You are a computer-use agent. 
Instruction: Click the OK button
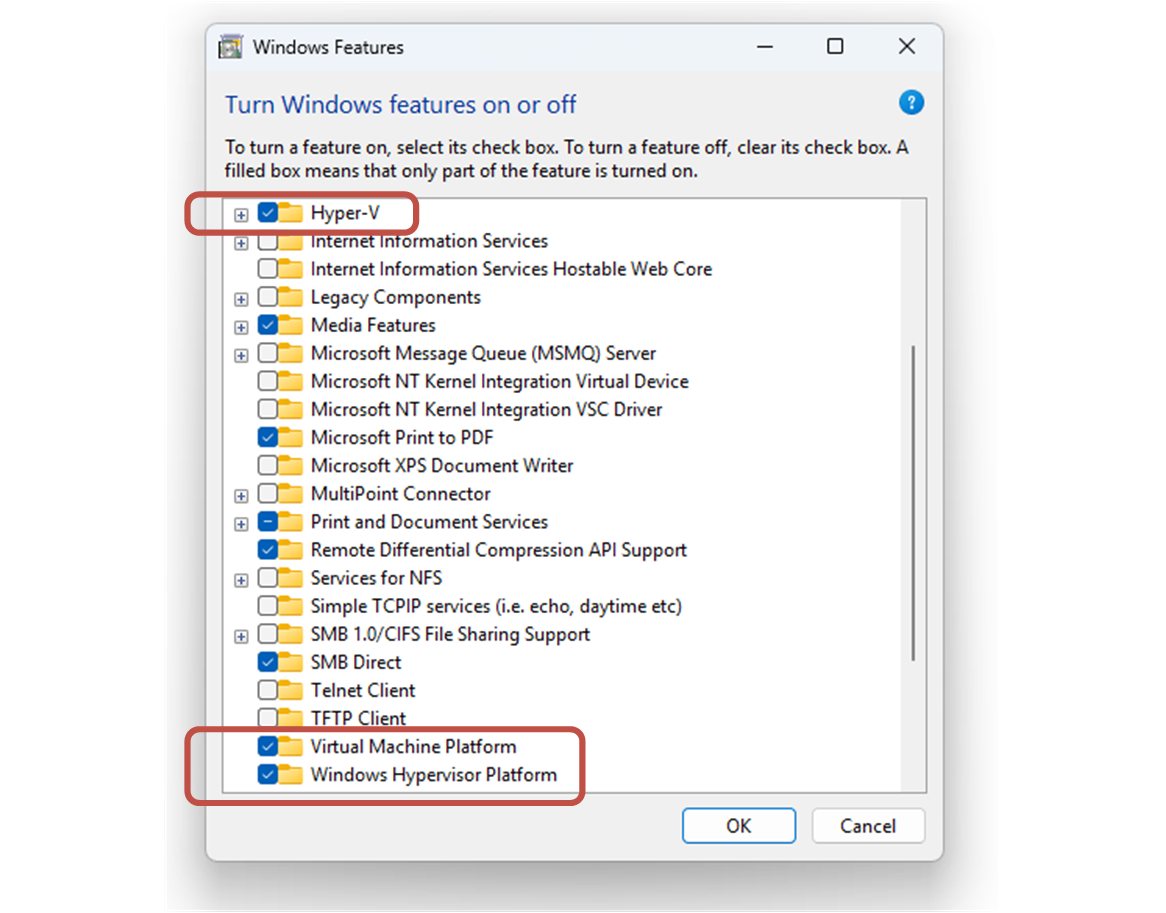pyautogui.click(x=738, y=826)
